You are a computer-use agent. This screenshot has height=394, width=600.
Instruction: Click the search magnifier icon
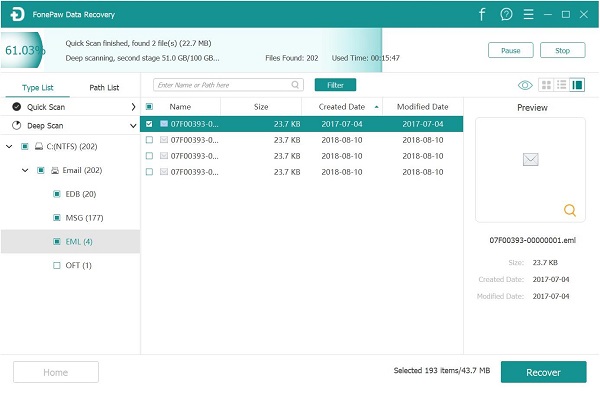(295, 85)
